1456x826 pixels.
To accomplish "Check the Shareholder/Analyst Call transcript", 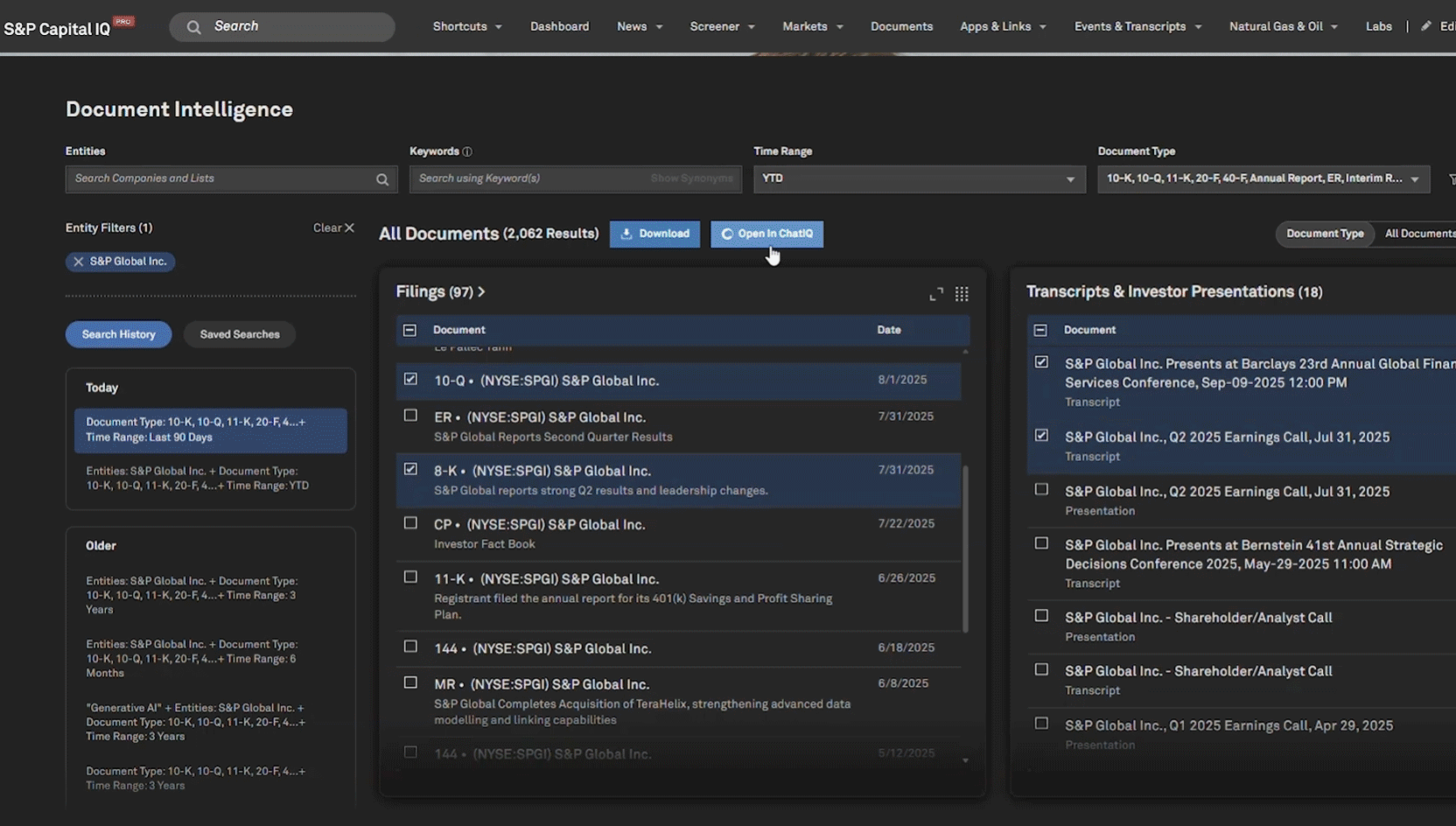I will pyautogui.click(x=1041, y=669).
